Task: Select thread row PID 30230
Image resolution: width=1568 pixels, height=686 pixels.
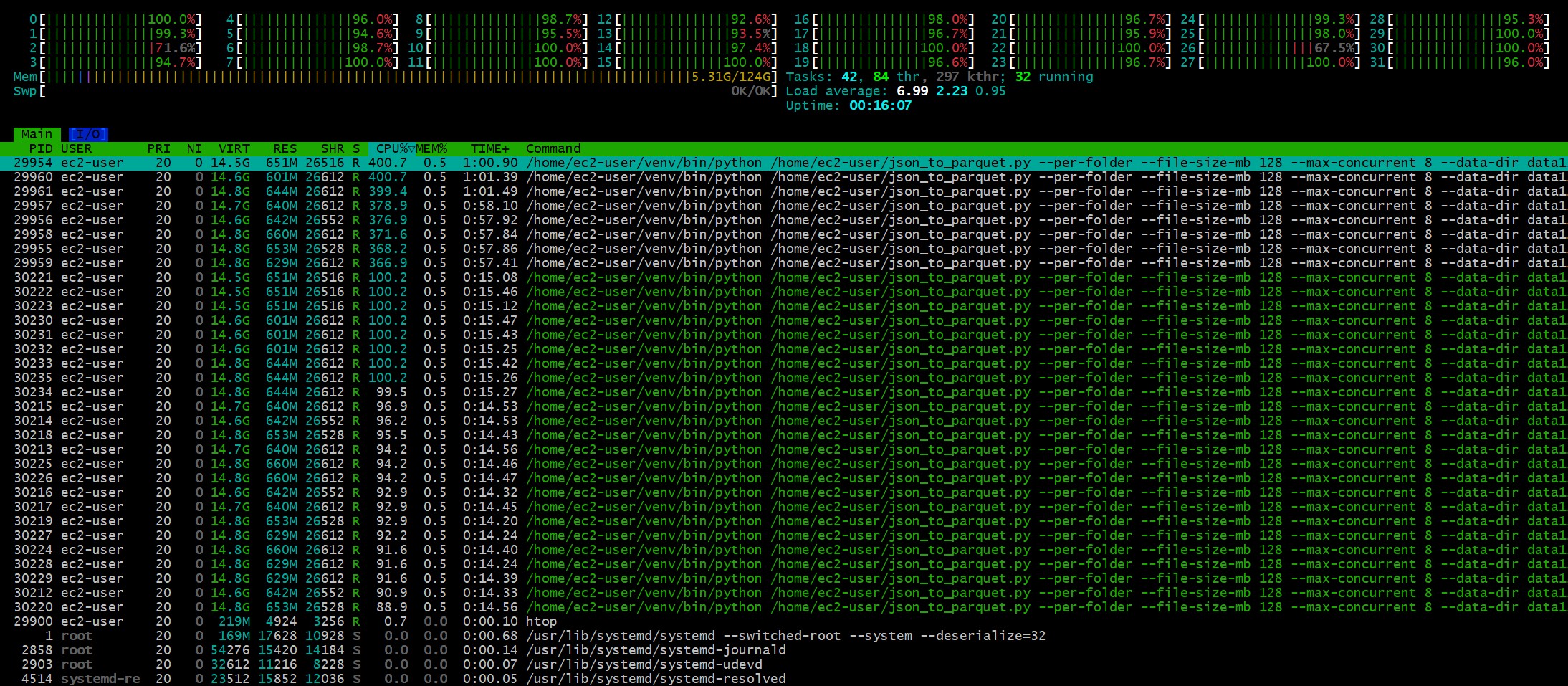Action: [784, 320]
